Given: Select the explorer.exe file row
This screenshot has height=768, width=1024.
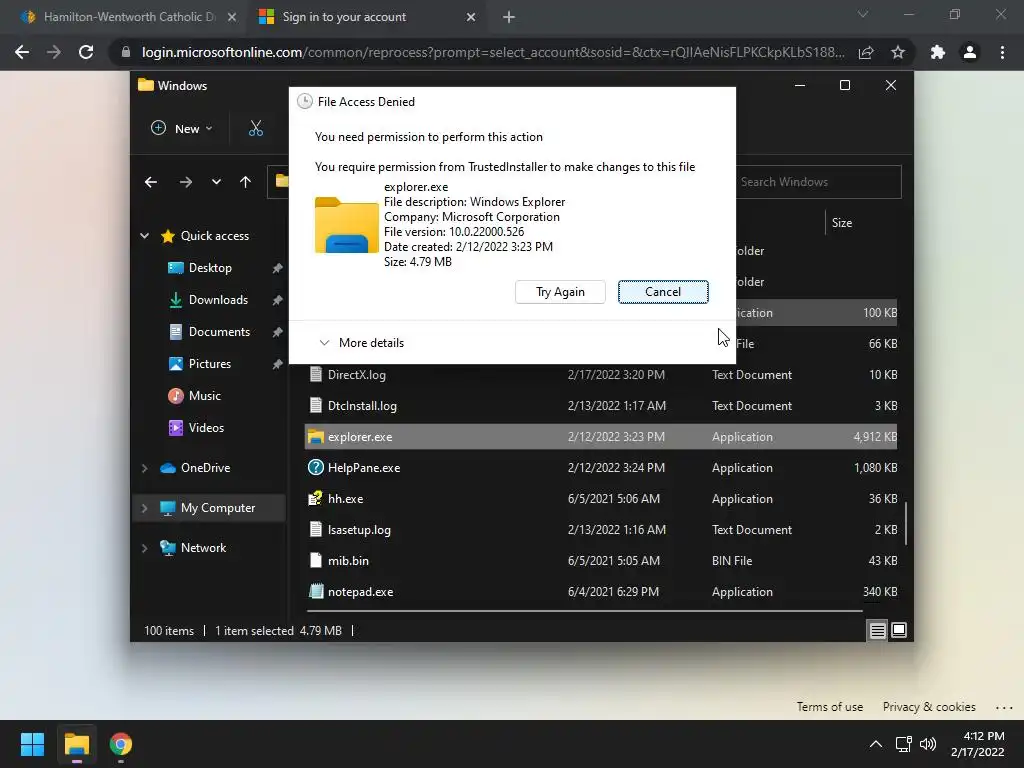Looking at the screenshot, I should point(601,437).
